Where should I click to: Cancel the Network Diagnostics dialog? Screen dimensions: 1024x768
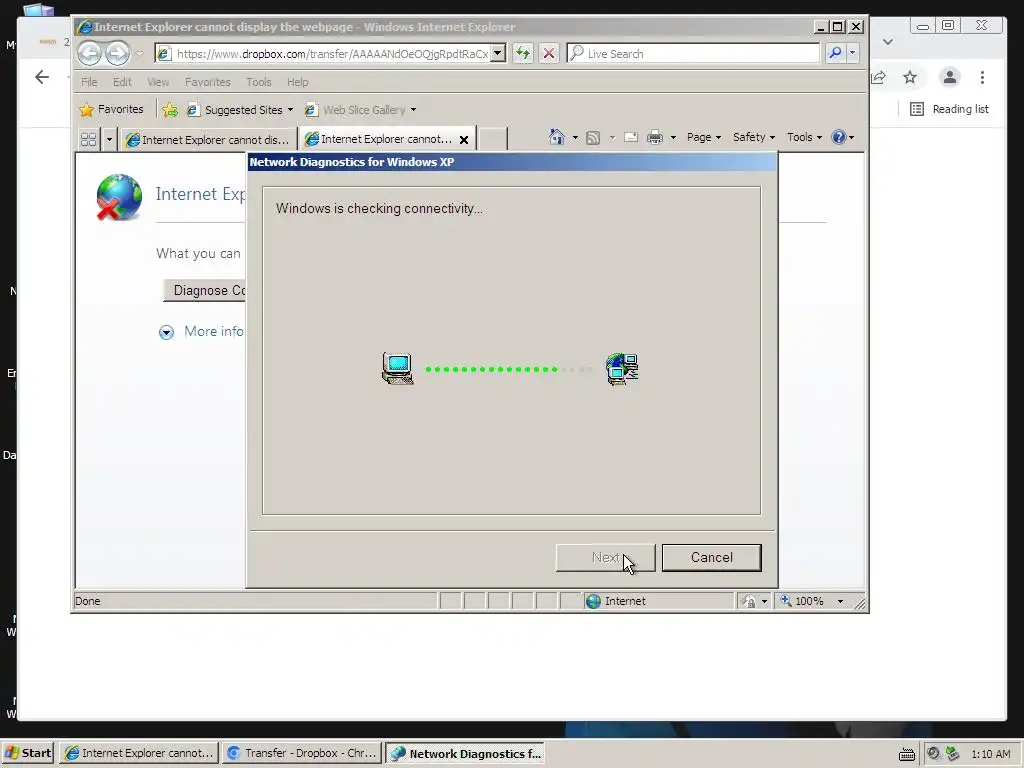[x=711, y=558]
